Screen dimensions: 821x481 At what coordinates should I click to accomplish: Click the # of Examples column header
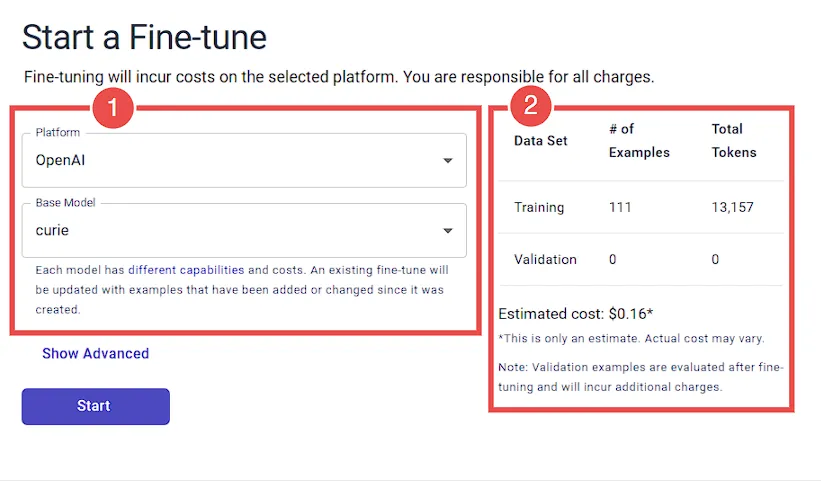tap(639, 141)
